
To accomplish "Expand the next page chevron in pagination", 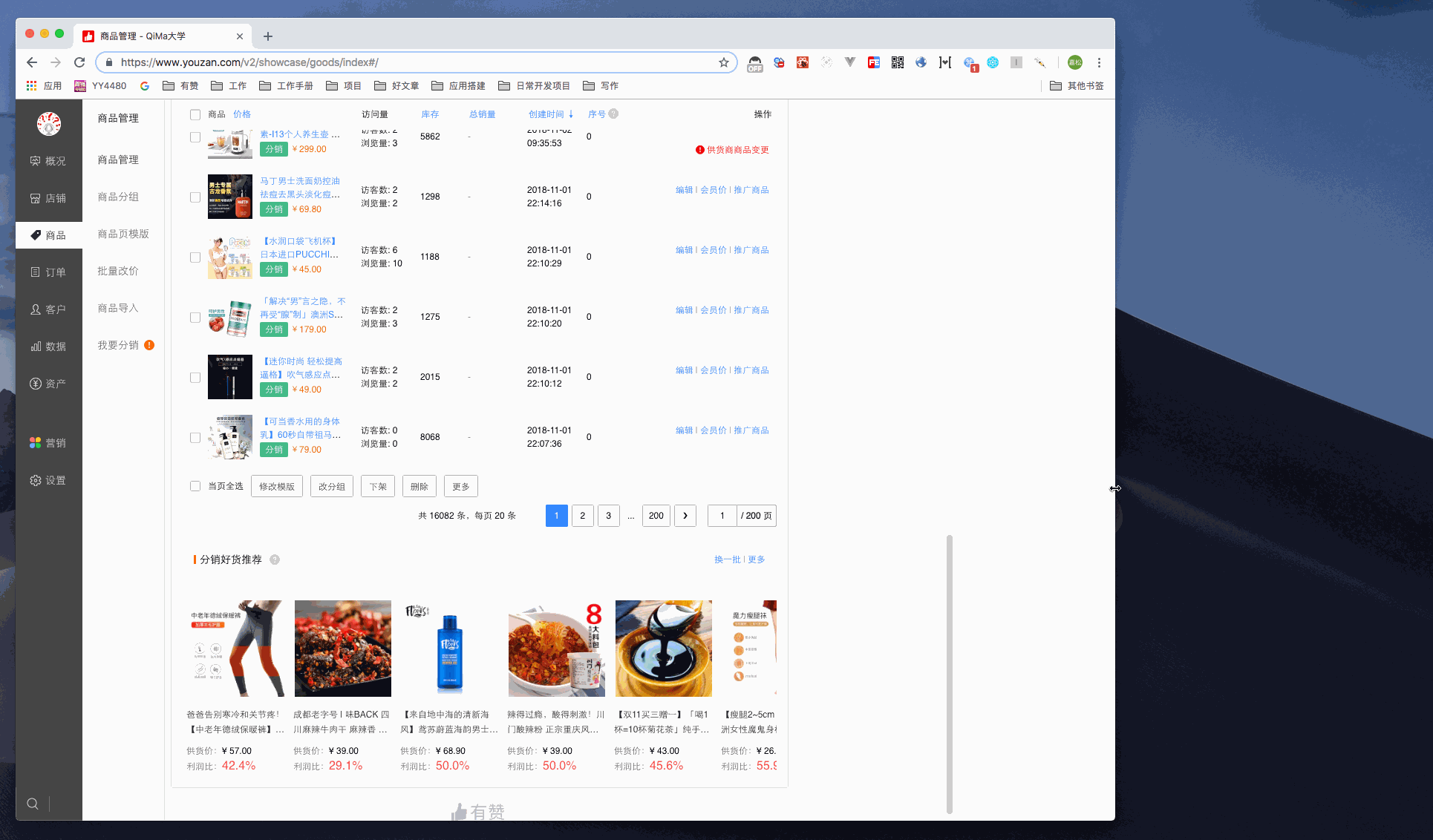I will 685,516.
